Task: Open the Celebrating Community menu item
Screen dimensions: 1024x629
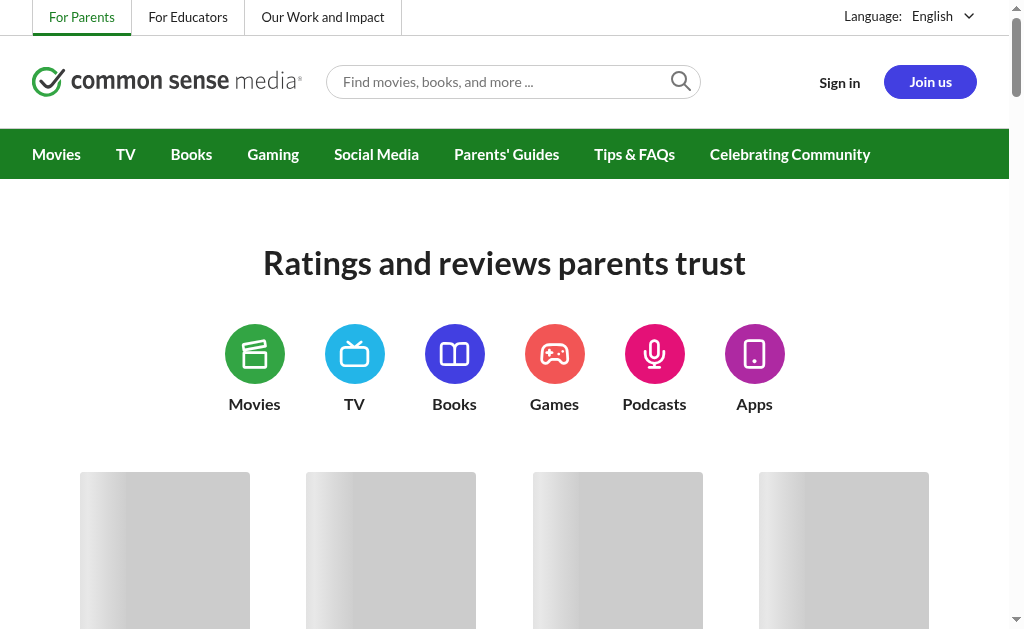Action: (790, 155)
